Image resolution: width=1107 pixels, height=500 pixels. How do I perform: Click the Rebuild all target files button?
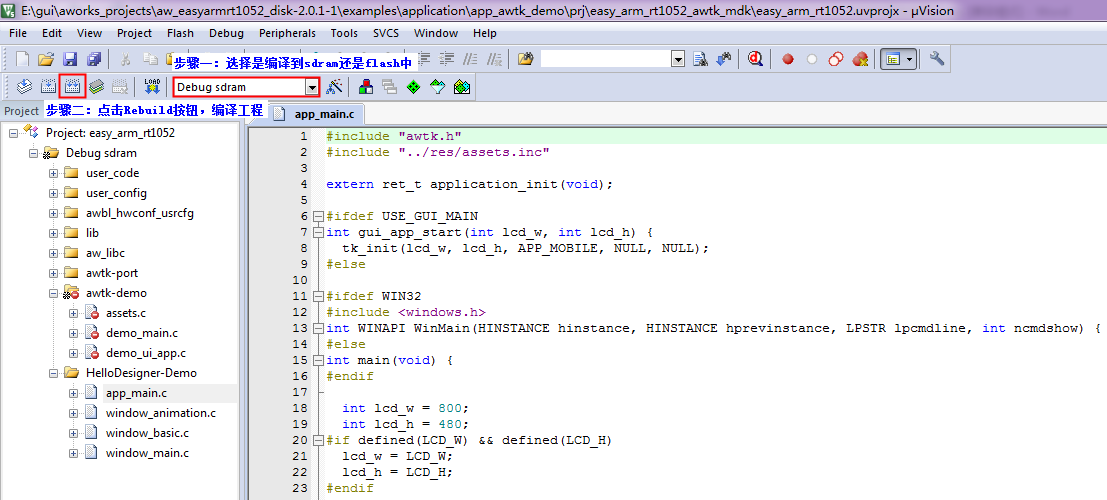(x=72, y=87)
